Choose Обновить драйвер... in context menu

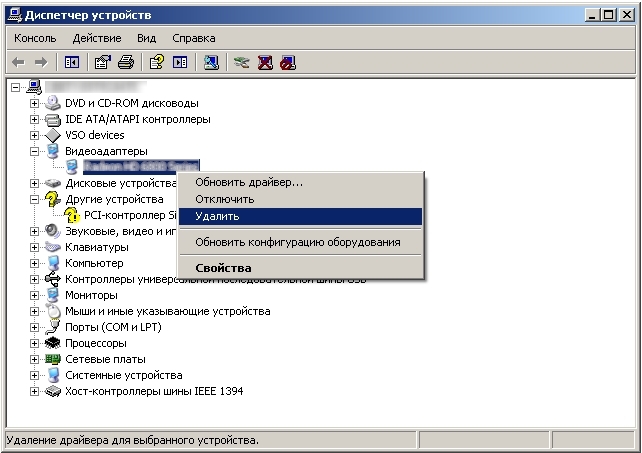point(301,182)
